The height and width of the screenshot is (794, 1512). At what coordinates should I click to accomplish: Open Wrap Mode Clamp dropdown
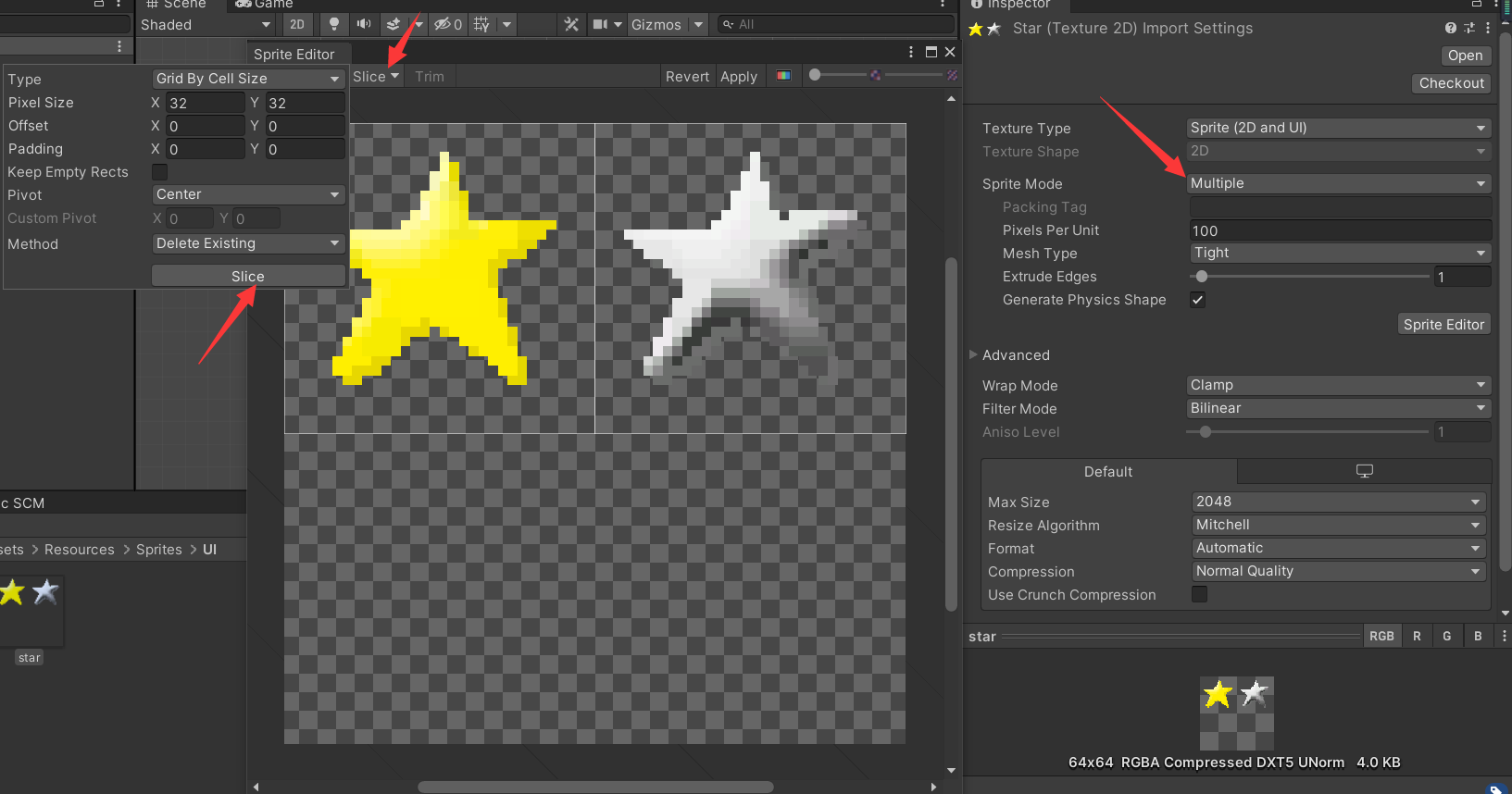[1339, 385]
